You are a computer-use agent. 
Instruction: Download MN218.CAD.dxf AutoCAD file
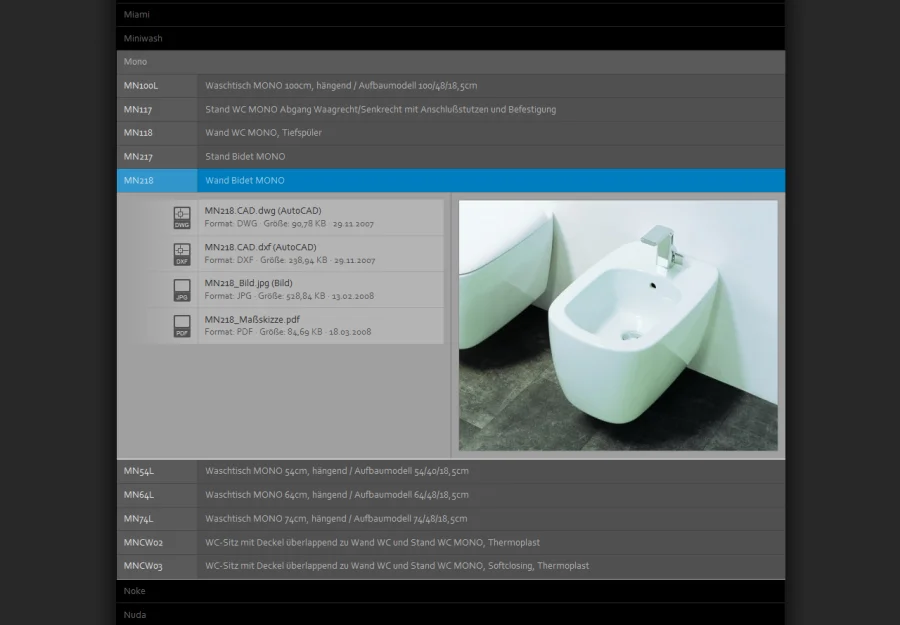click(260, 247)
